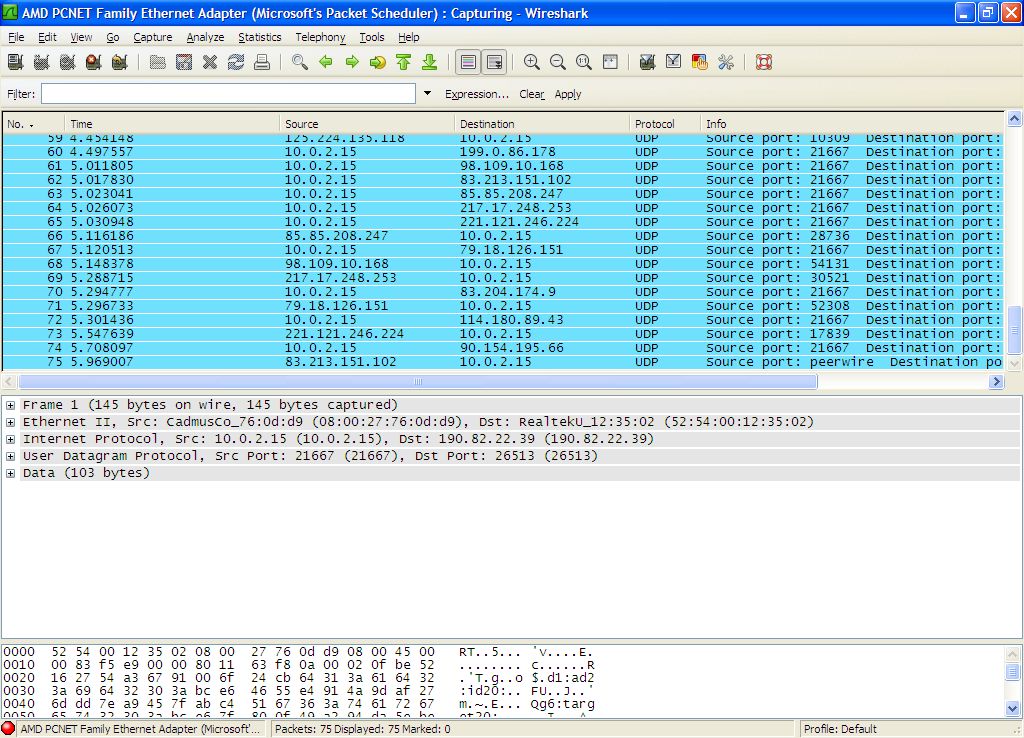Open preferences wrench icon
Image resolution: width=1024 pixels, height=738 pixels.
pos(726,62)
